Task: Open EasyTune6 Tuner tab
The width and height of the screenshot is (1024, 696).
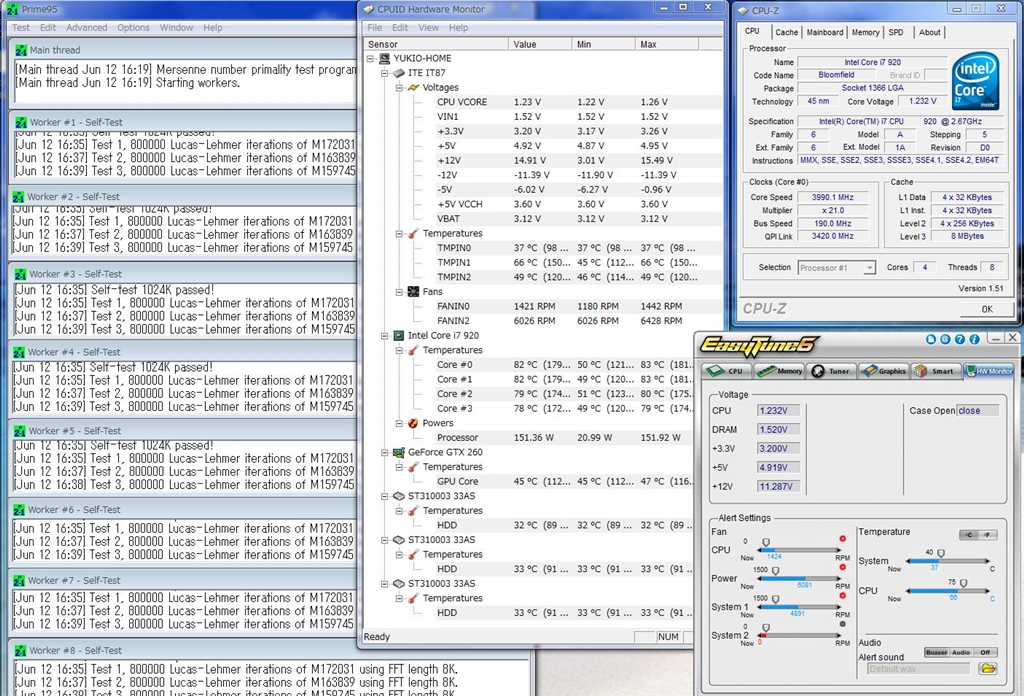Action: [831, 371]
